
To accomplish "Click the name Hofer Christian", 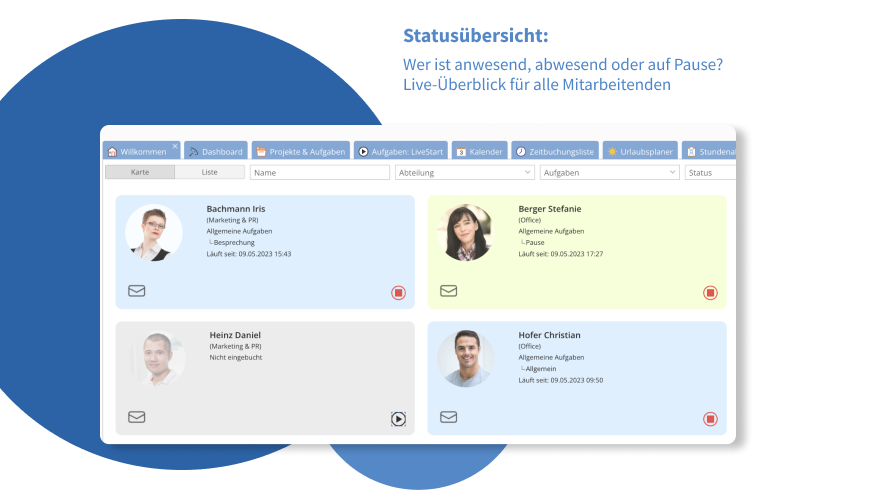I will click(549, 335).
